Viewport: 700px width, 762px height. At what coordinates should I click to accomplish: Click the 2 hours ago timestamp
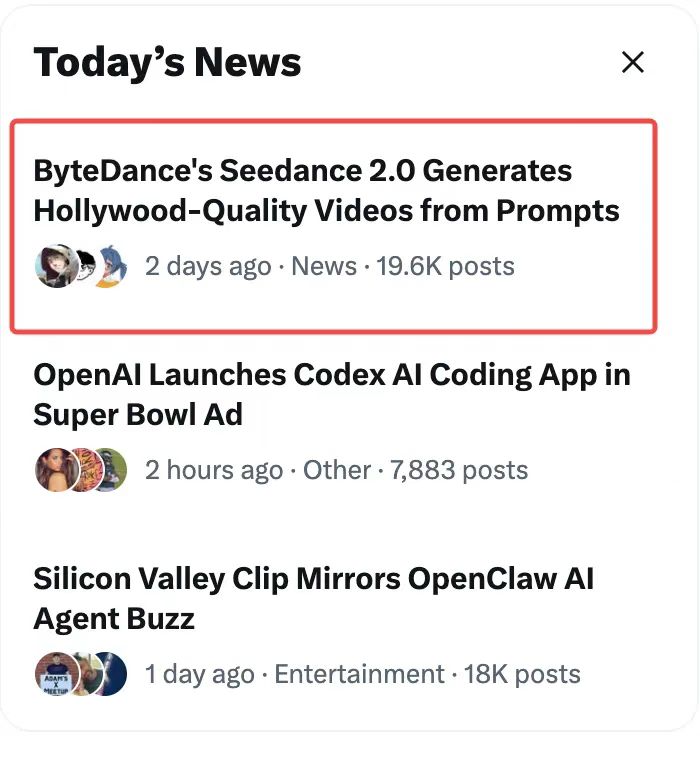tap(214, 470)
